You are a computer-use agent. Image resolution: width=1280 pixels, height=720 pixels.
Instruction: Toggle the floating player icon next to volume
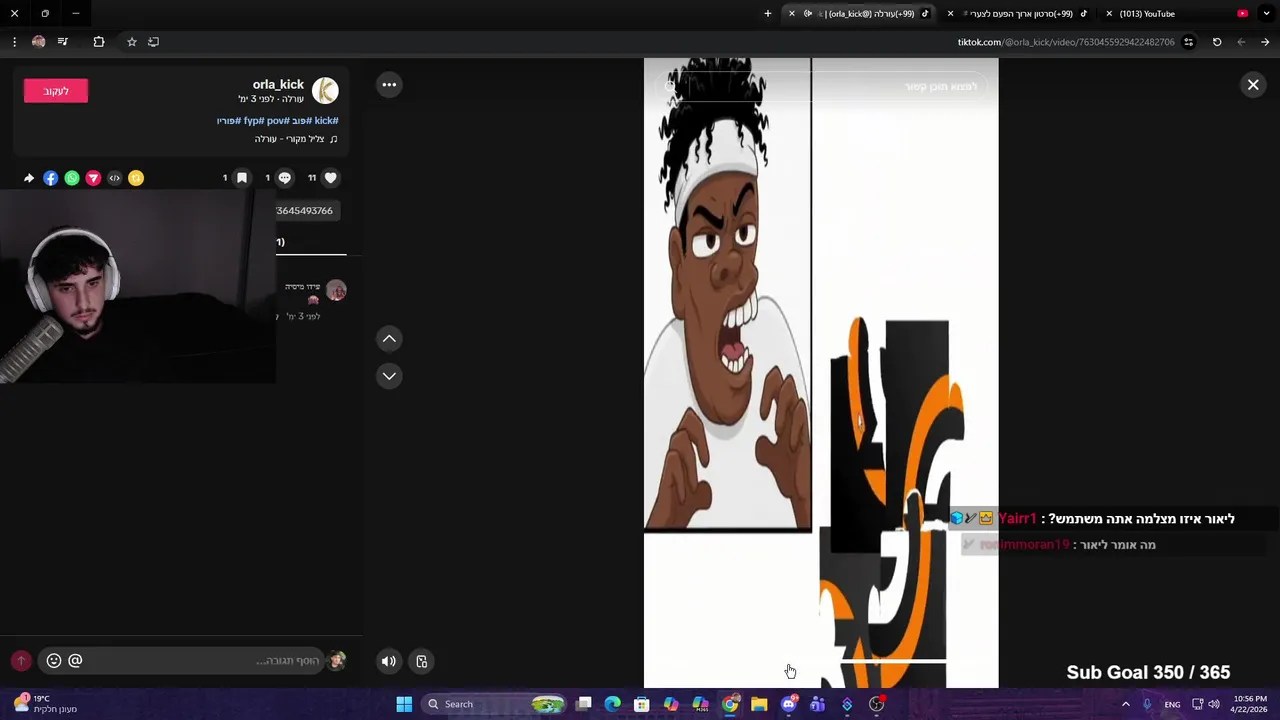click(x=422, y=661)
